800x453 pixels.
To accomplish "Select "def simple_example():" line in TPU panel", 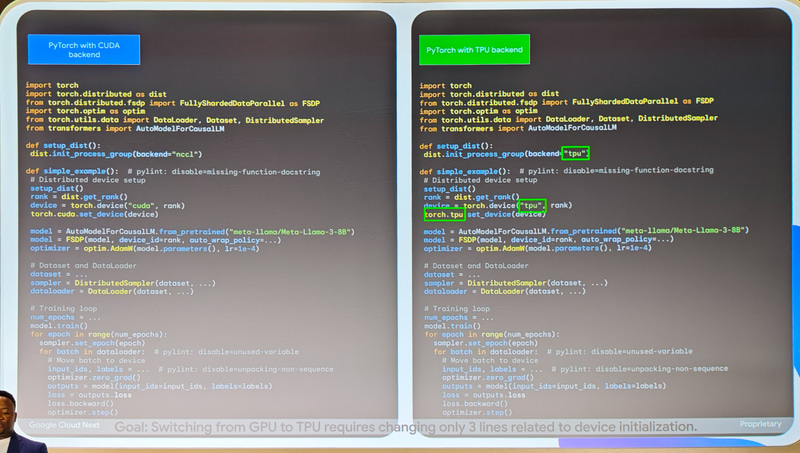I will [x=566, y=171].
